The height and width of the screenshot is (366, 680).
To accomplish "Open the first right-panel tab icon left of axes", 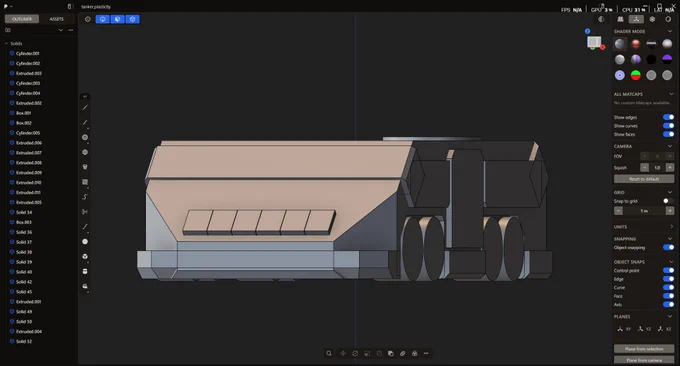I will 621,19.
